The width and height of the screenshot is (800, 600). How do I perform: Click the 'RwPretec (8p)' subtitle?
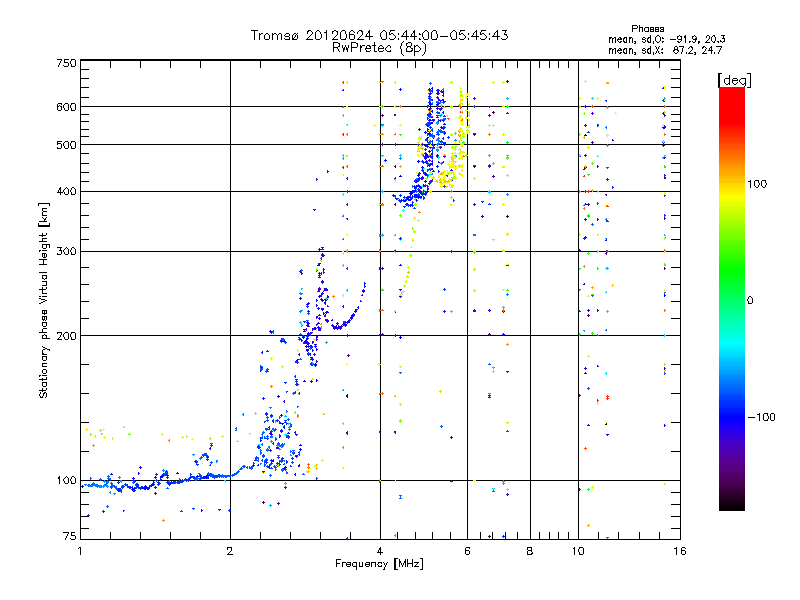click(379, 48)
